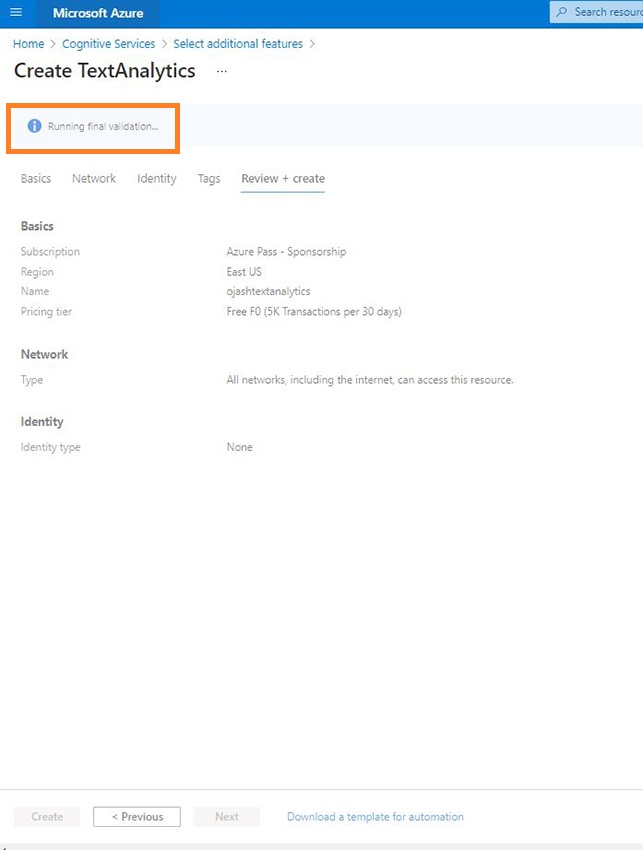Focus the Search resources box

click(x=596, y=12)
